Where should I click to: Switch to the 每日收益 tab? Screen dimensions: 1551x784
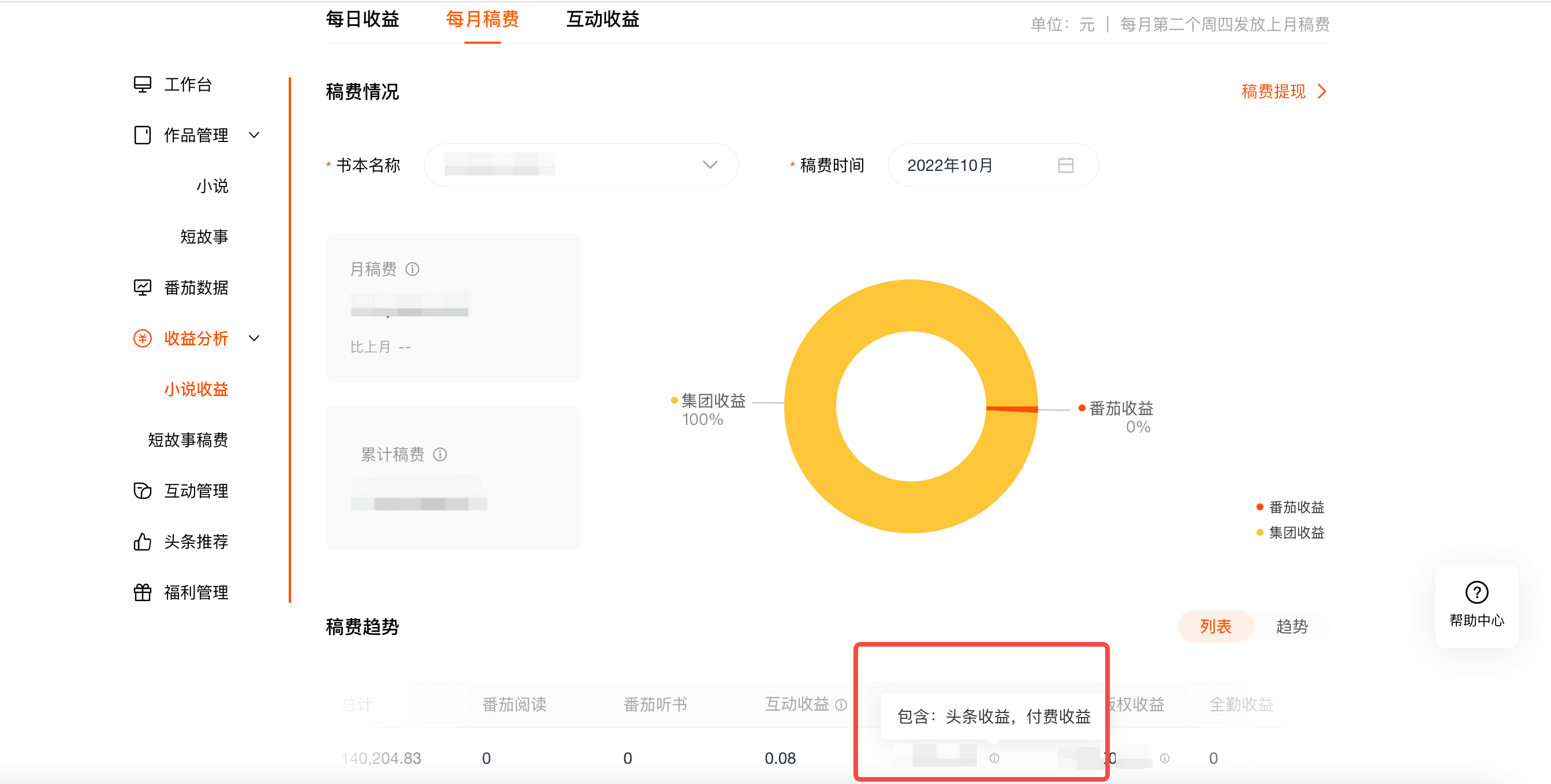363,20
